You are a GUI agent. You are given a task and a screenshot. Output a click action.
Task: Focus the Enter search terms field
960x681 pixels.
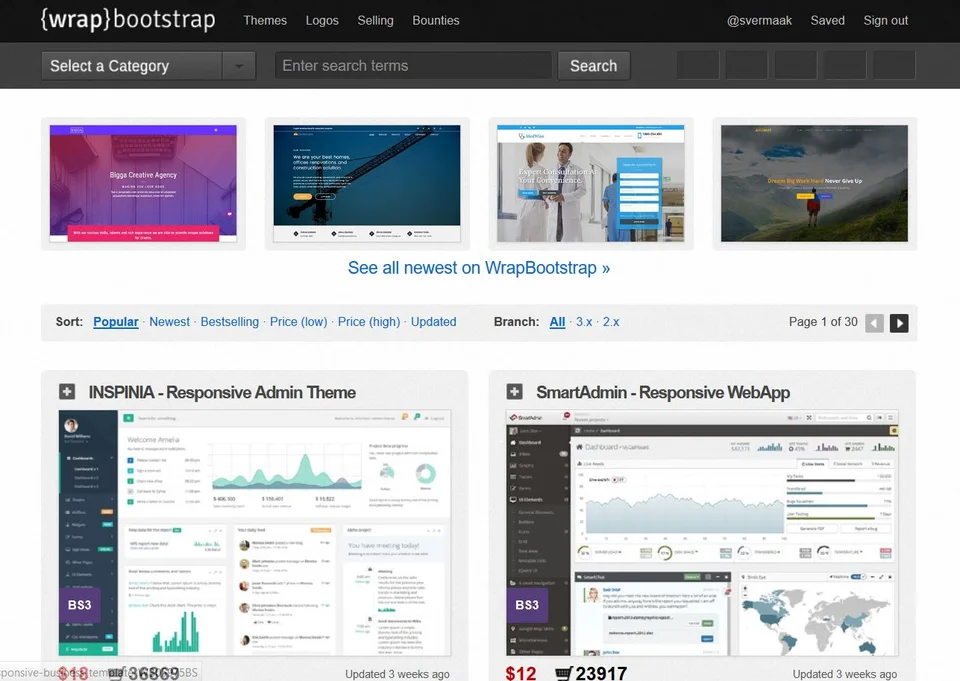(413, 66)
